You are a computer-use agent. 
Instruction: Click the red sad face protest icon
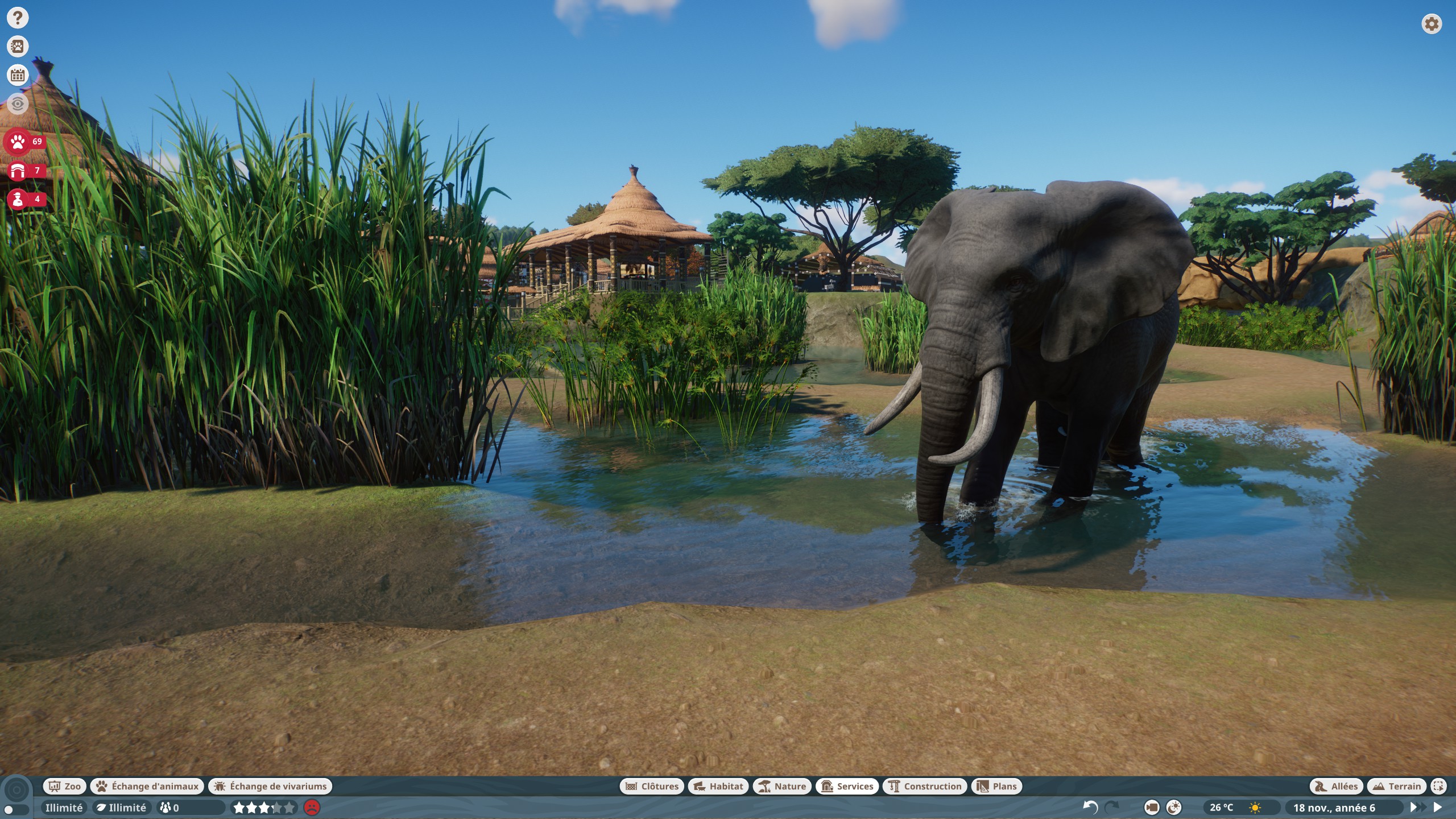(312, 807)
